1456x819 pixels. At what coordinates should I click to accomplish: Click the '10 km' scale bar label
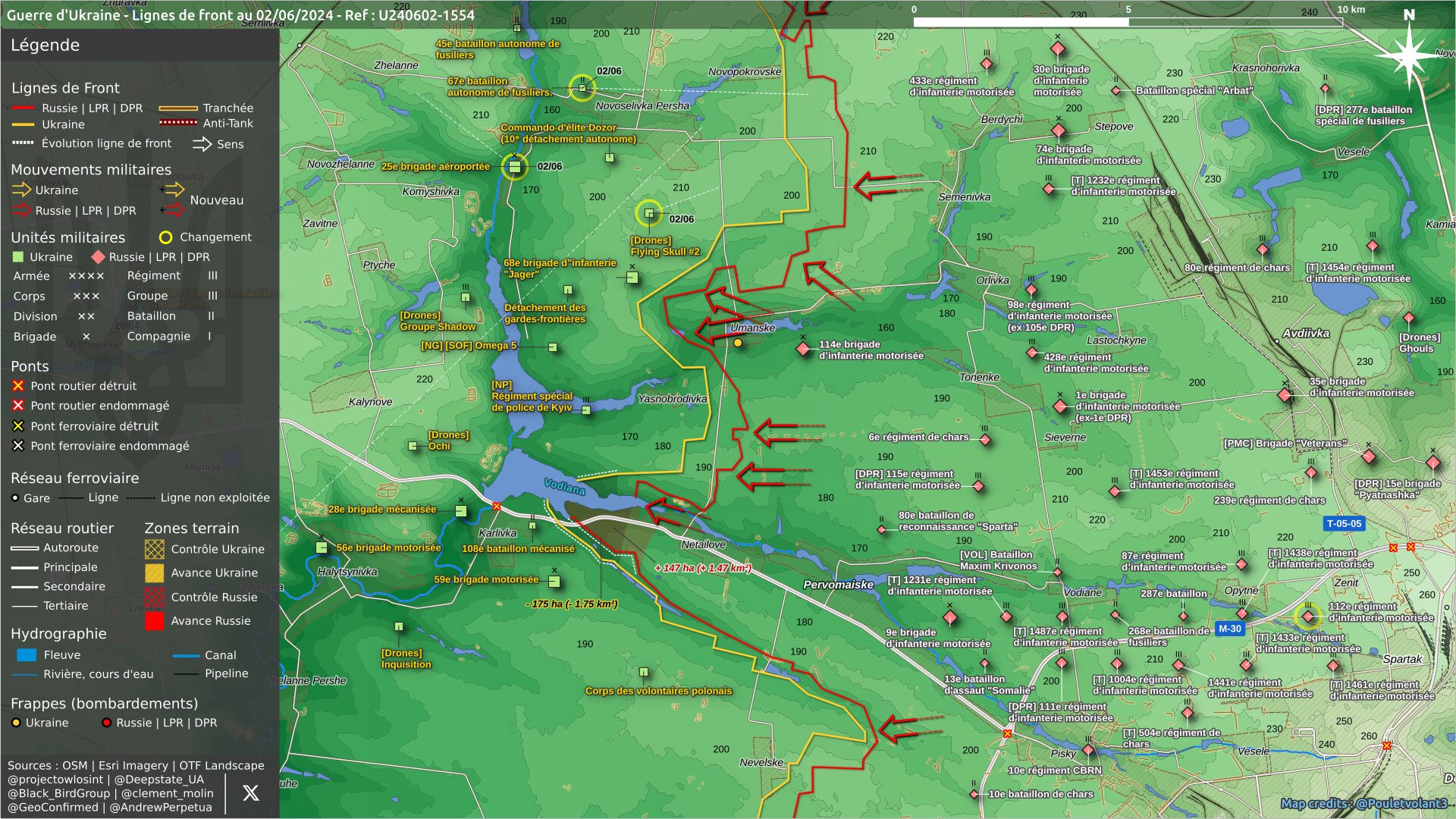click(x=1351, y=9)
